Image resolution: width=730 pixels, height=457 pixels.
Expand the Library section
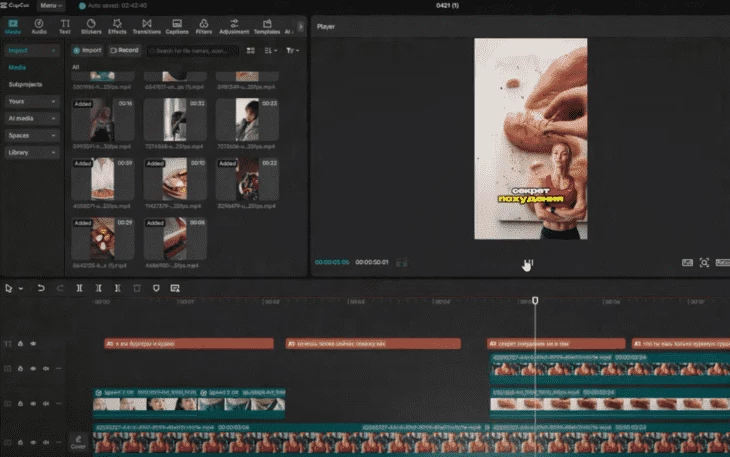pos(32,152)
